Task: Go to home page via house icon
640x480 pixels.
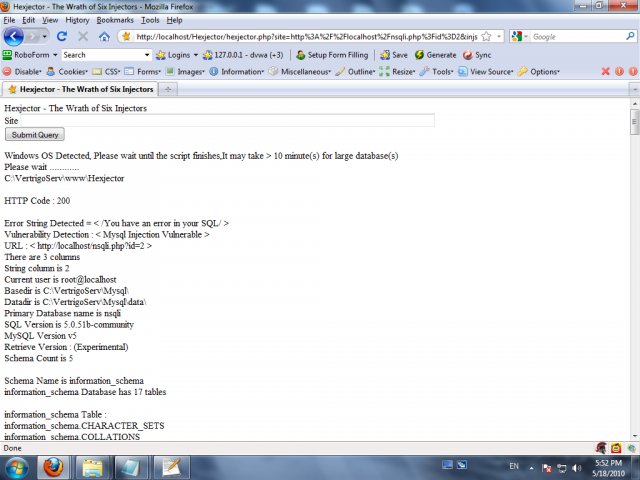Action: (x=104, y=37)
